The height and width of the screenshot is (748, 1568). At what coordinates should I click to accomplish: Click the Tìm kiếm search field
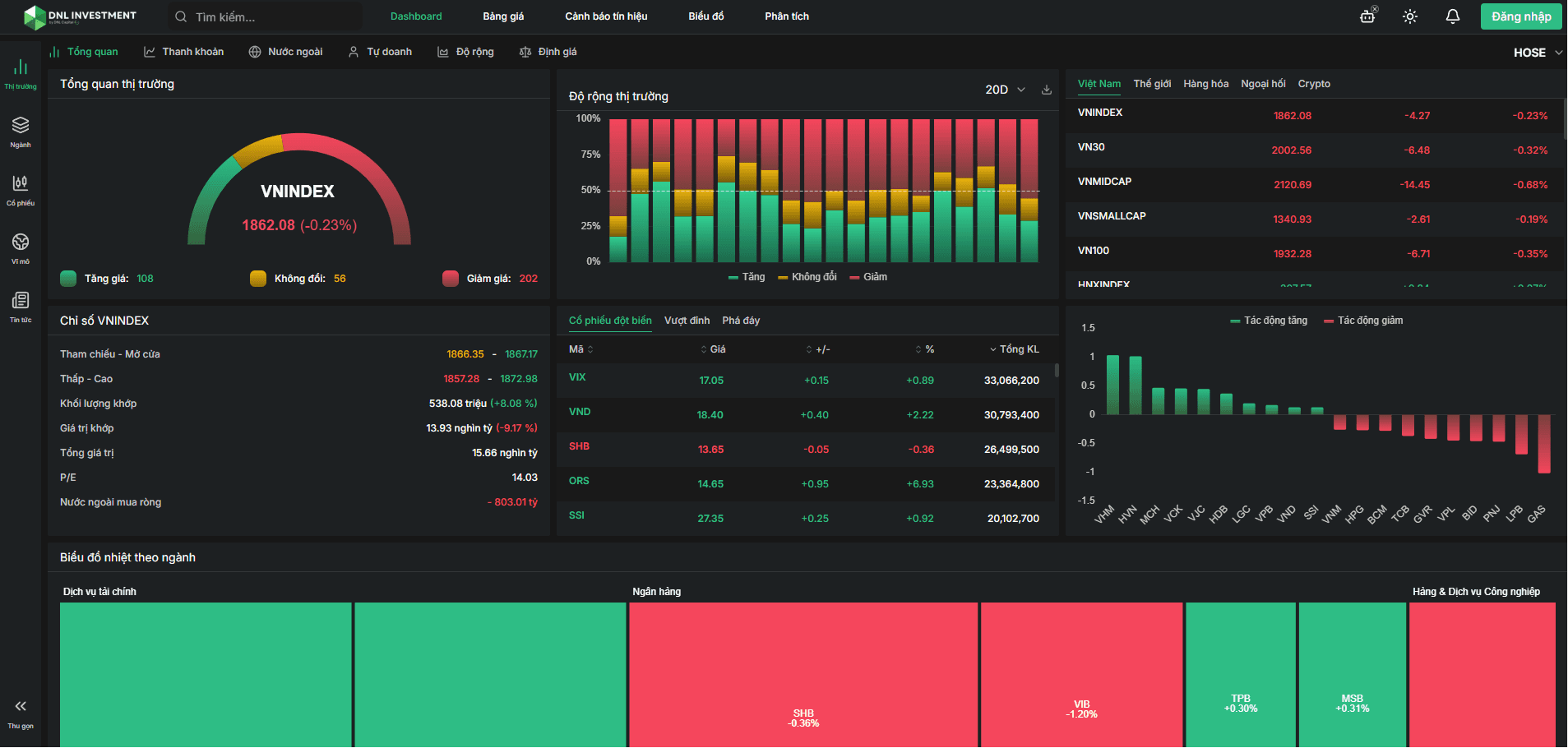pos(265,16)
